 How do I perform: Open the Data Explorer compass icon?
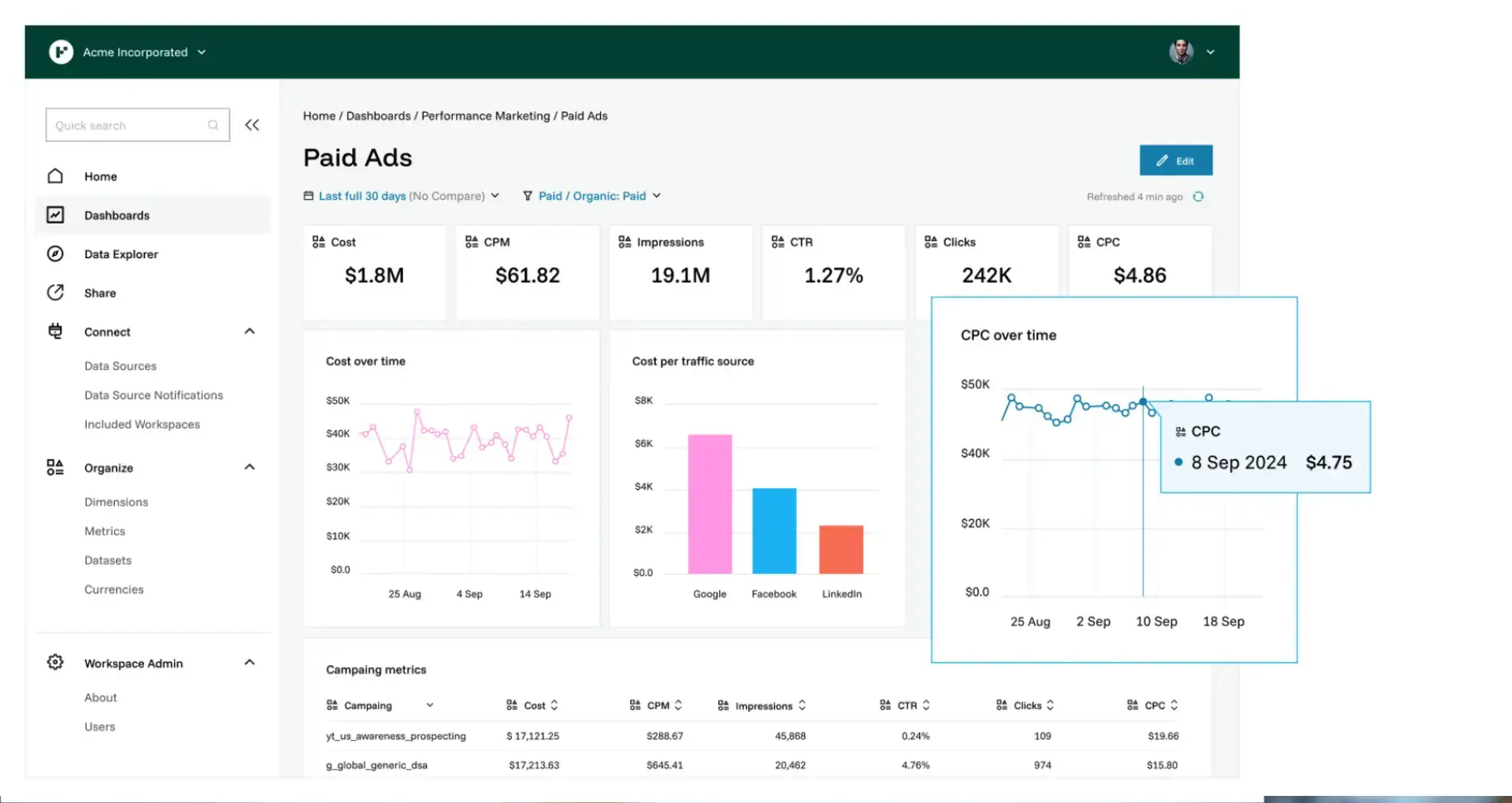coord(55,253)
